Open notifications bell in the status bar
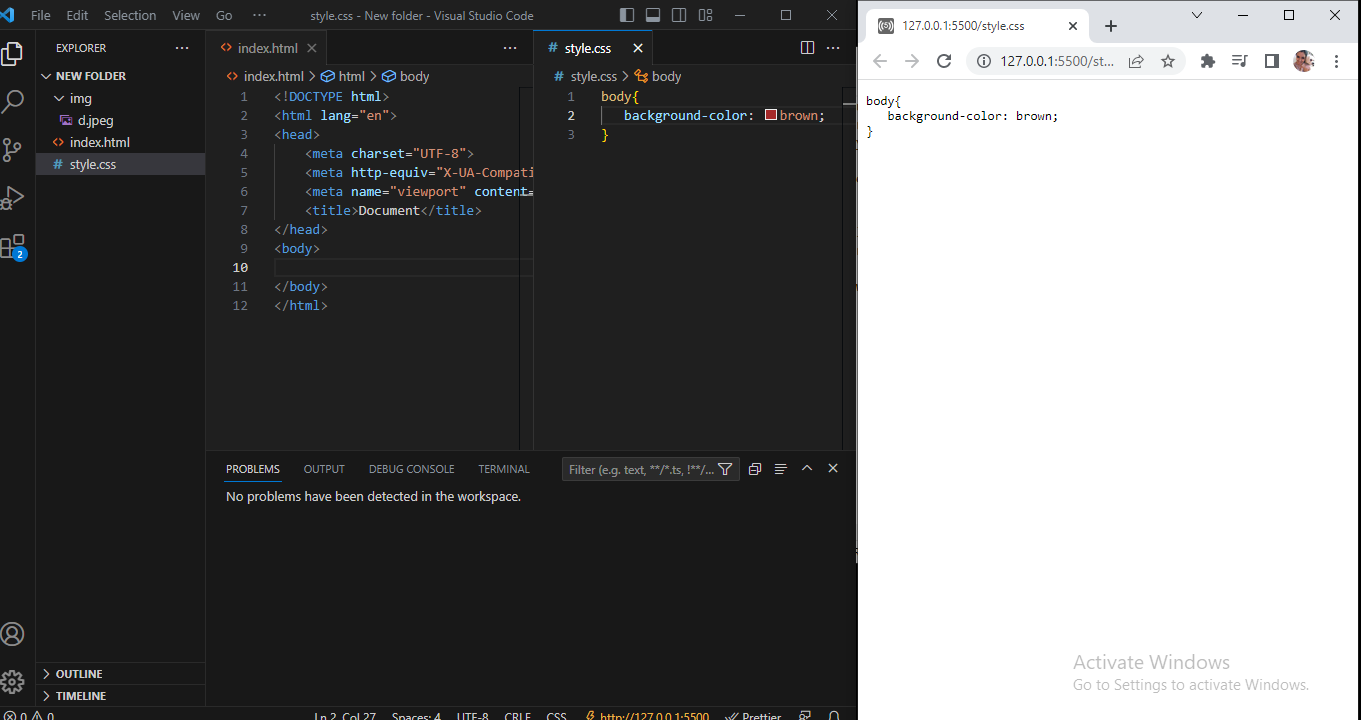This screenshot has height=720, width=1361. pos(834,715)
